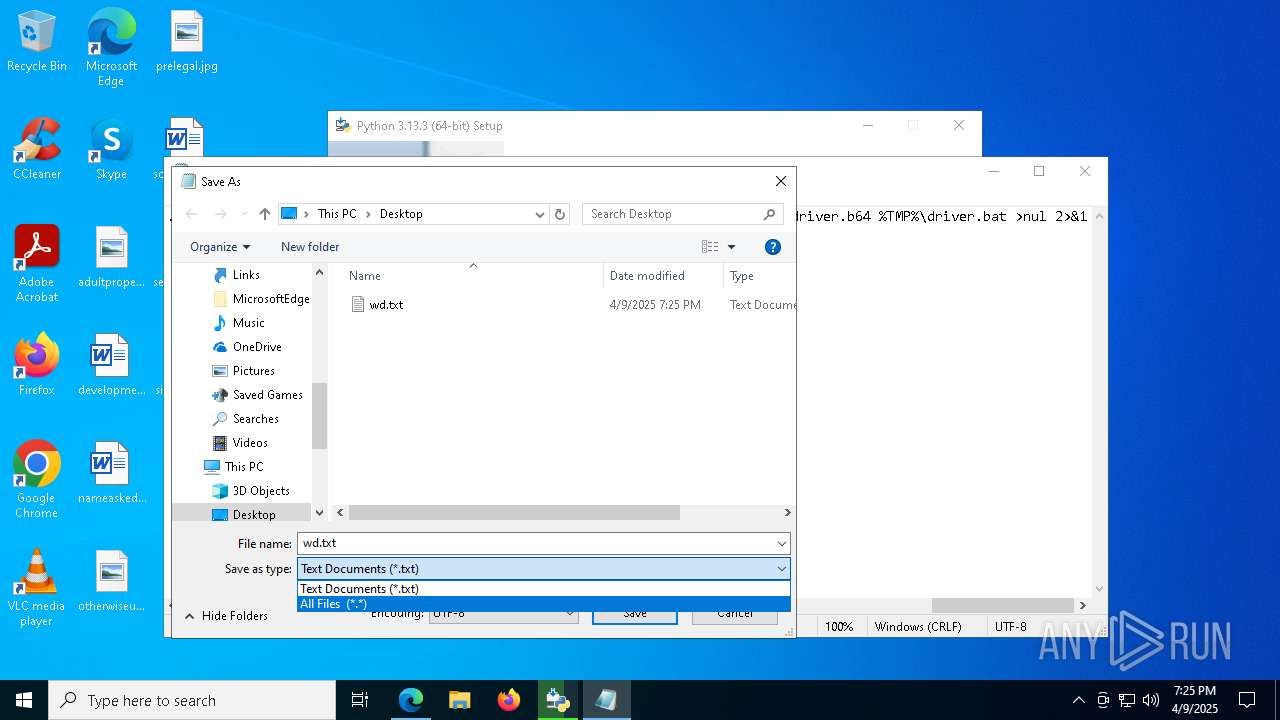Click the Notepad horizontal scrollbar
Screen dimensions: 1280x720
click(x=1002, y=605)
